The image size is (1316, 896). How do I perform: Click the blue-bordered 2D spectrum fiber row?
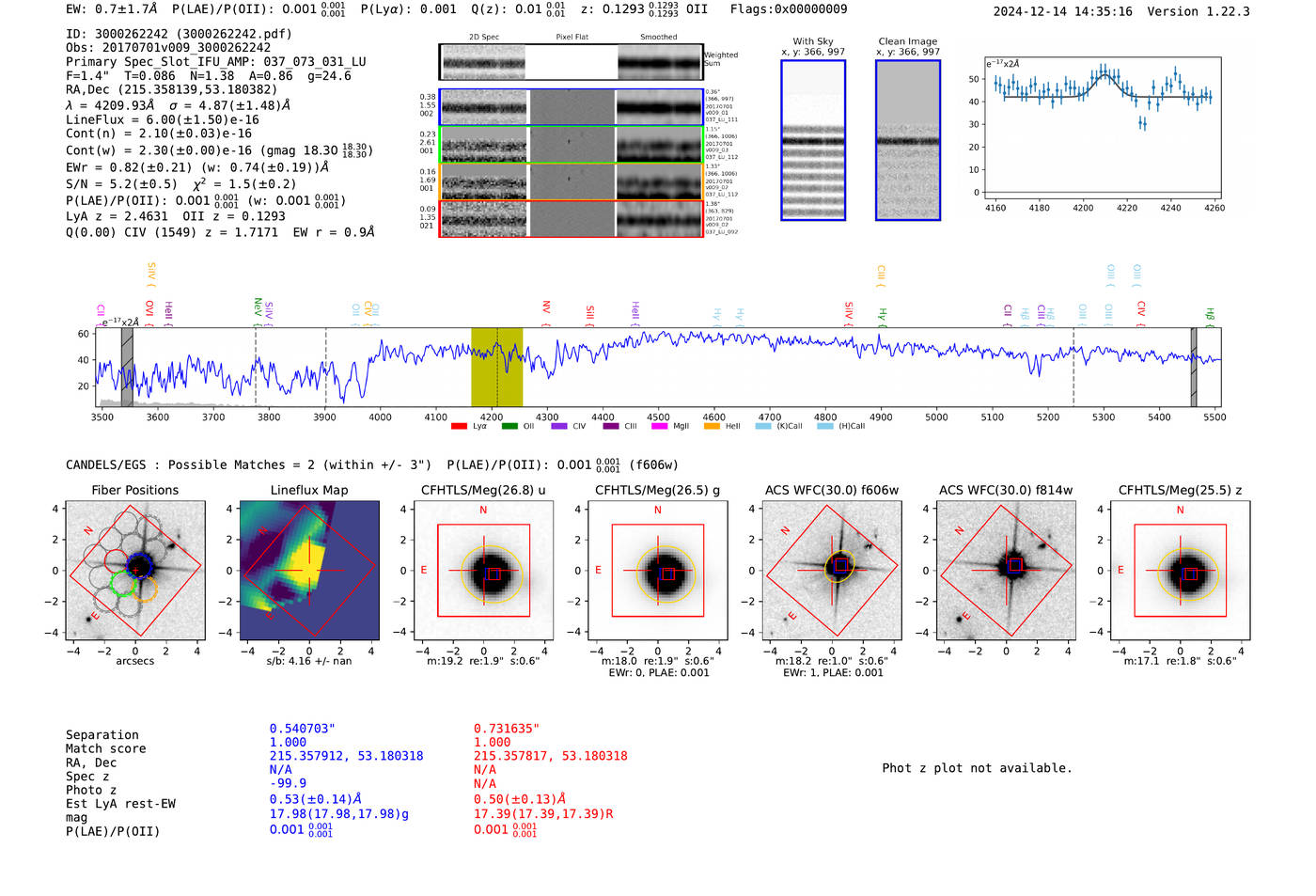click(571, 107)
